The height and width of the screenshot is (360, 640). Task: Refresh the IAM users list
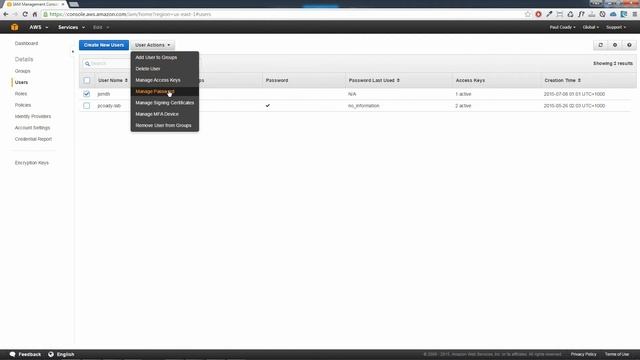click(x=600, y=45)
